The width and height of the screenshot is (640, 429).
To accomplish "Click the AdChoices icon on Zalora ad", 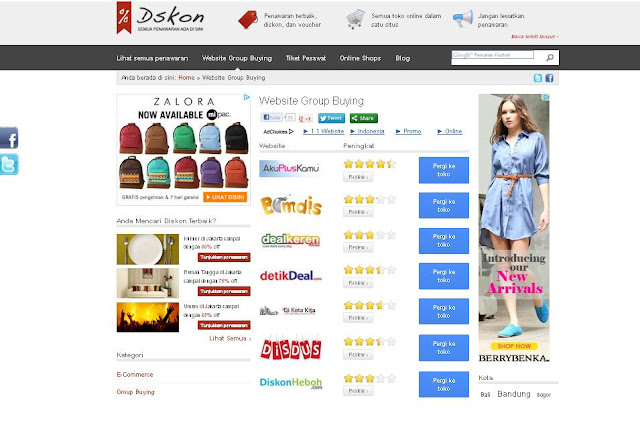I will pos(247,97).
